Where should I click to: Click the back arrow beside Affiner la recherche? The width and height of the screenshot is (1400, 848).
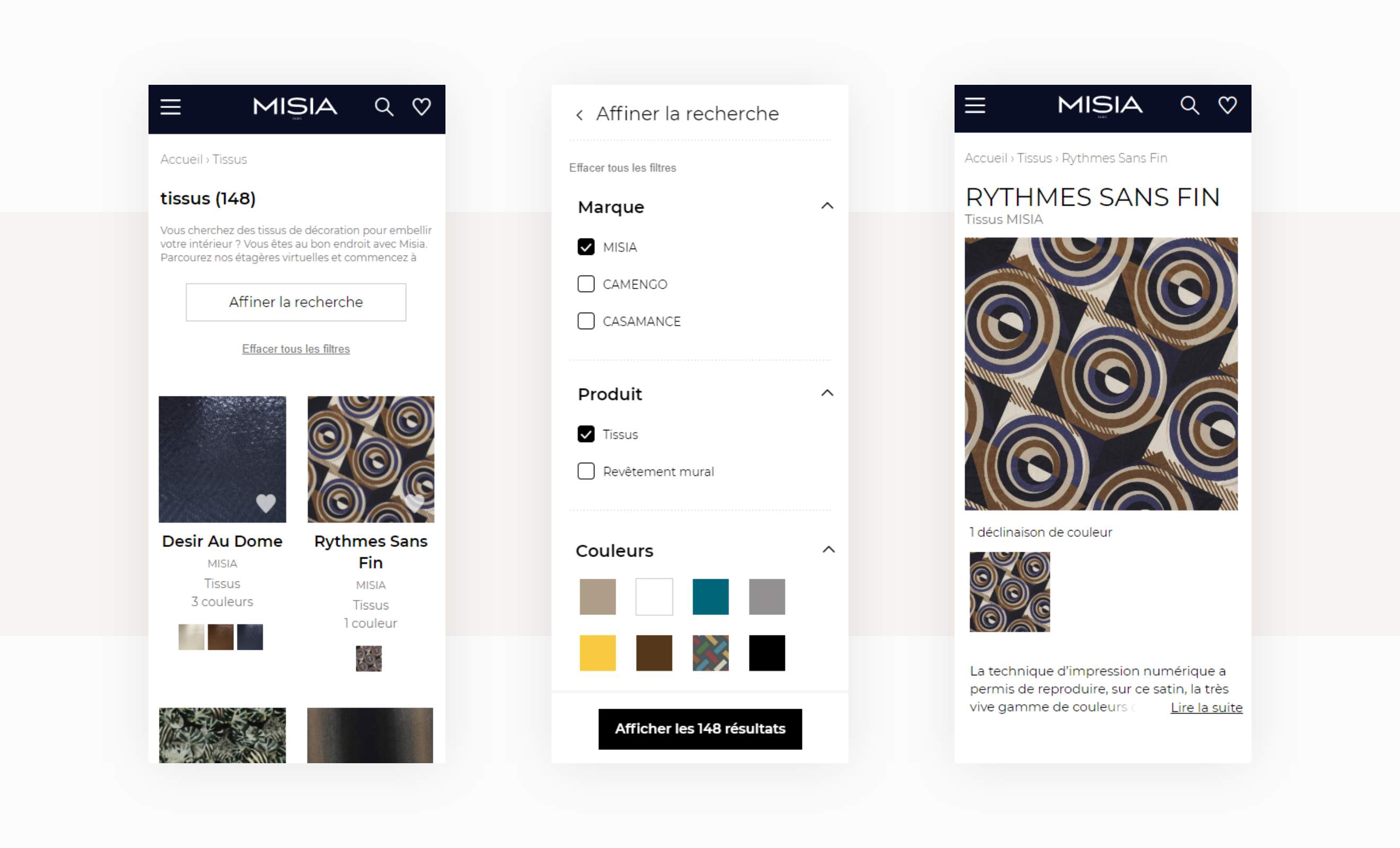pyautogui.click(x=579, y=116)
